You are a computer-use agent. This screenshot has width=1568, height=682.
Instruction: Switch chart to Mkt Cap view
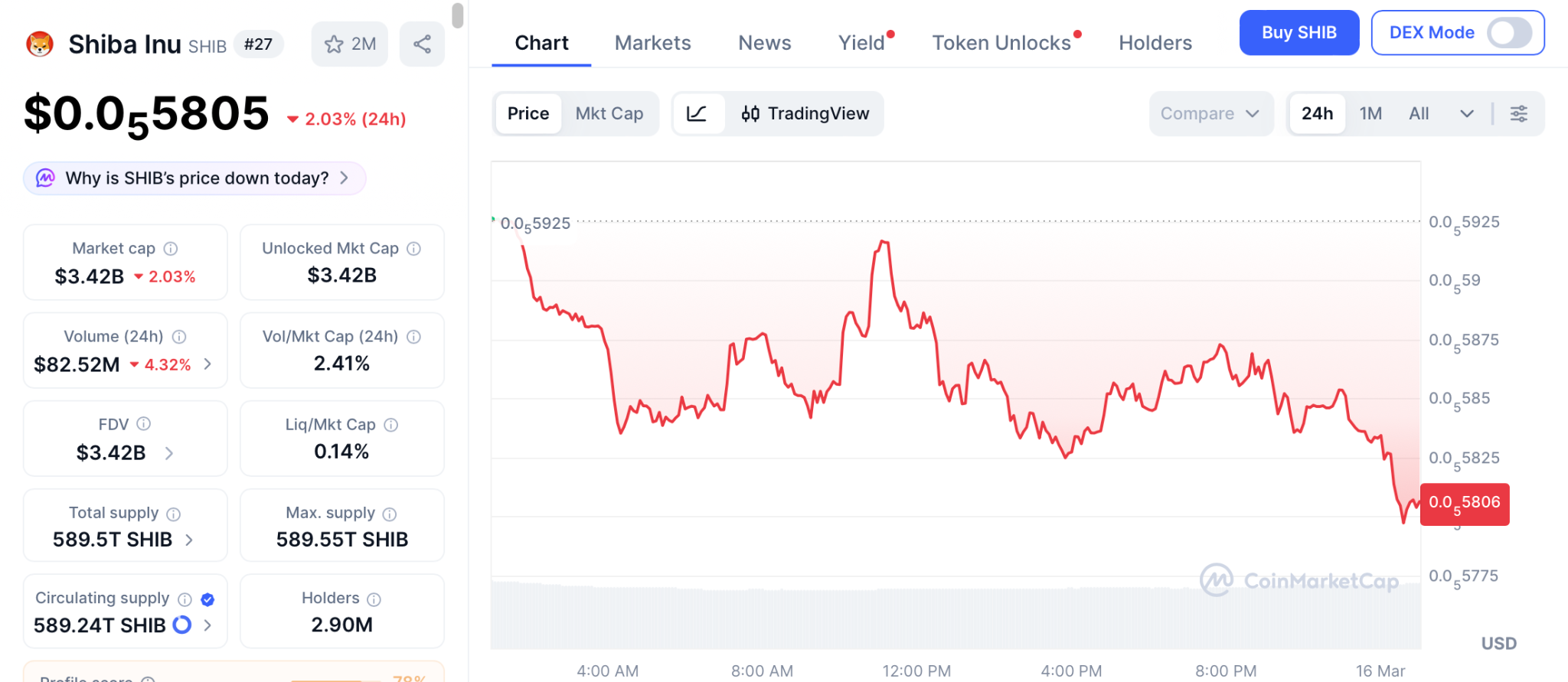pyautogui.click(x=609, y=114)
